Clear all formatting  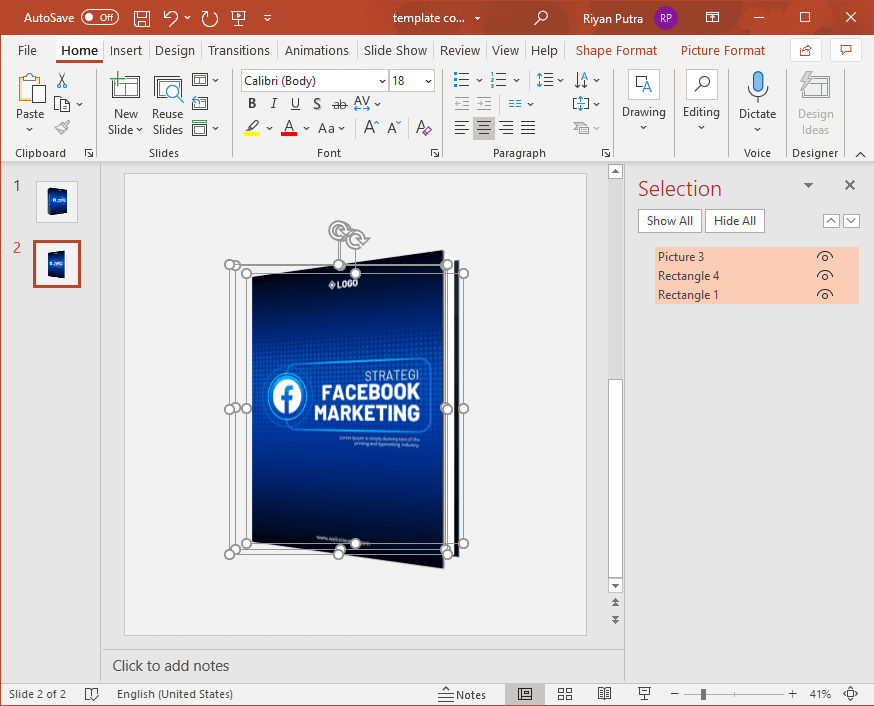[x=423, y=128]
